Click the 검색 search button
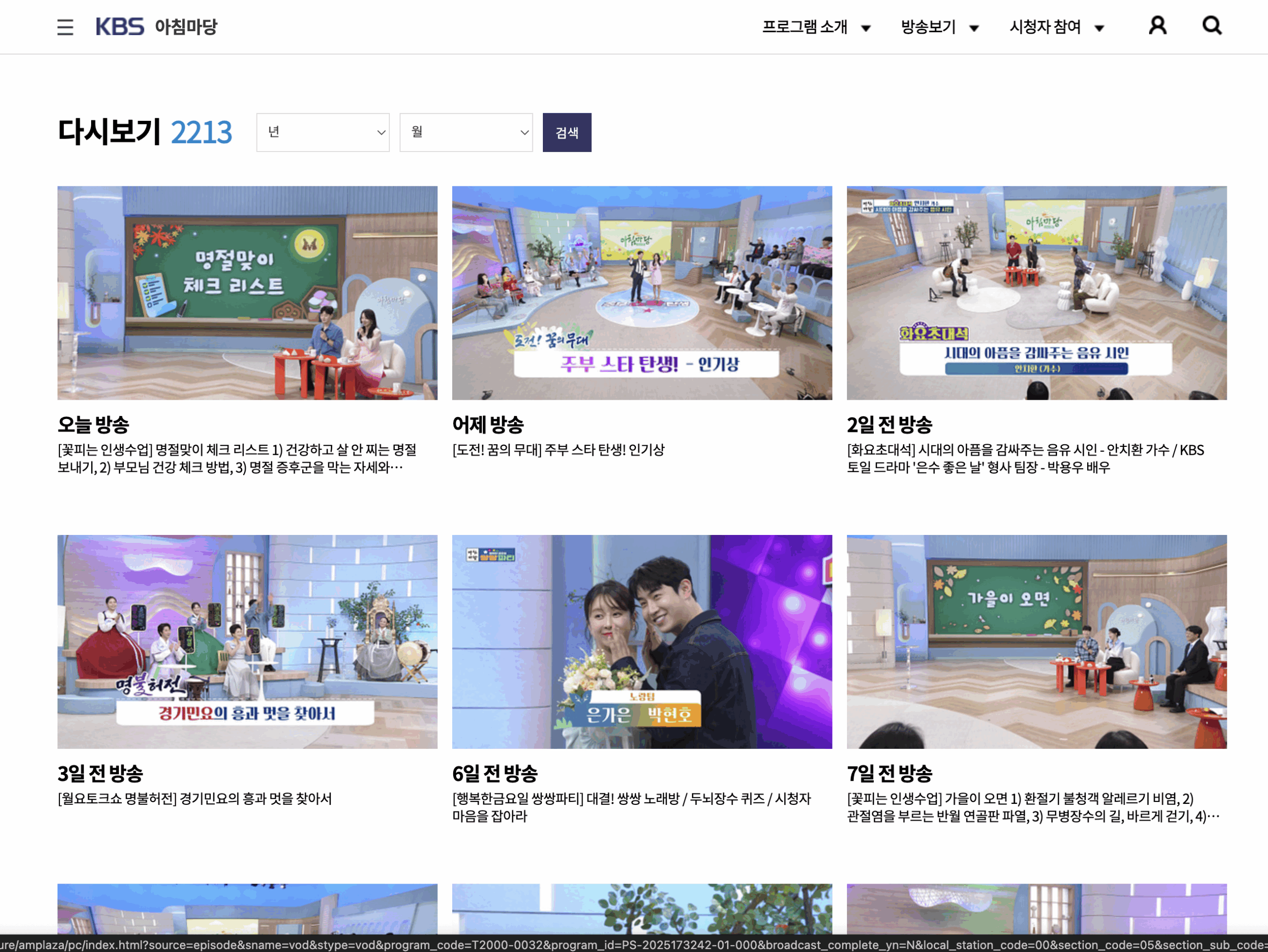 click(567, 132)
